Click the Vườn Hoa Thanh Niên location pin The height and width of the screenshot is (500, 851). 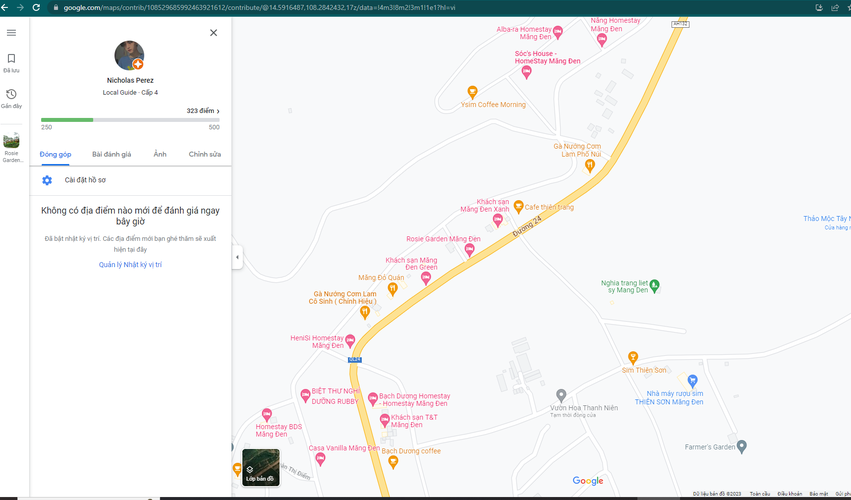coord(561,395)
